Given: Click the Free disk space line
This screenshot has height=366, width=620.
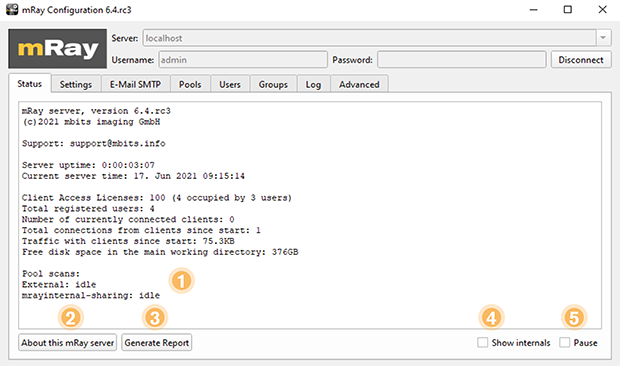Looking at the screenshot, I should point(160,252).
